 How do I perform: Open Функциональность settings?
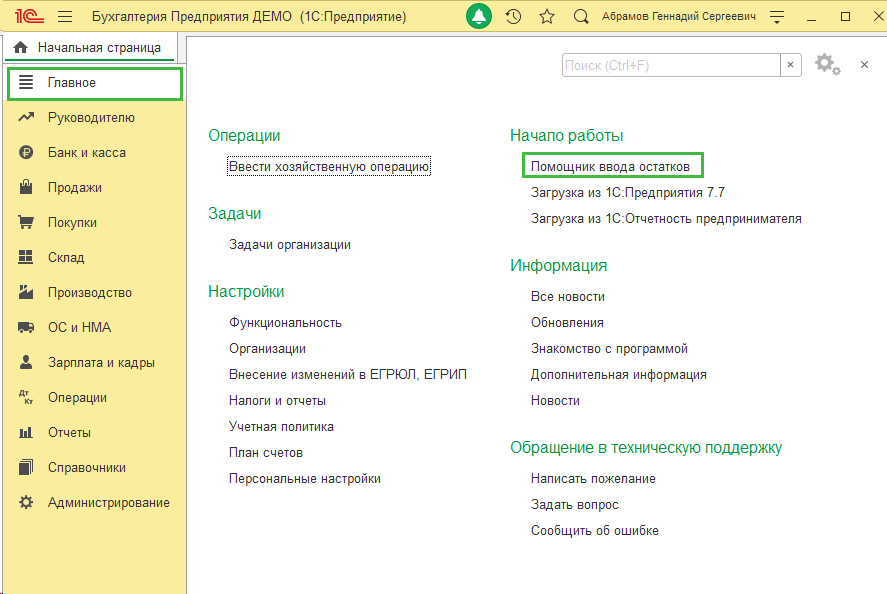coord(285,323)
